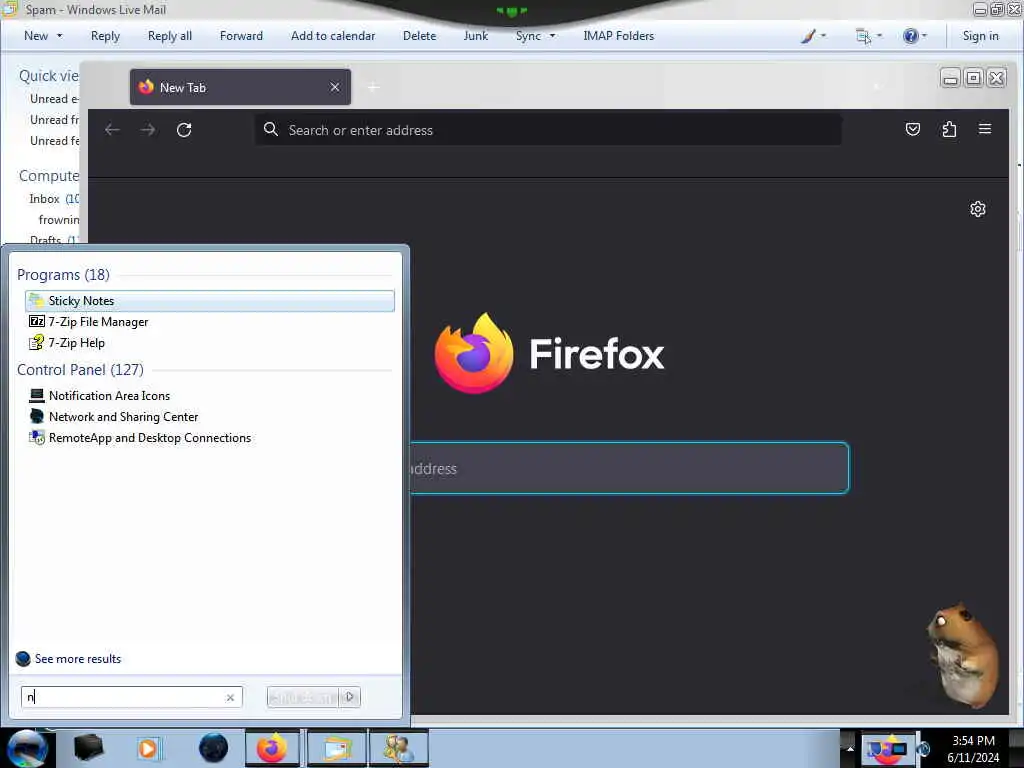Screen dimensions: 1024x768
Task: Open Sticky Notes from search results
Action: pyautogui.click(x=210, y=300)
